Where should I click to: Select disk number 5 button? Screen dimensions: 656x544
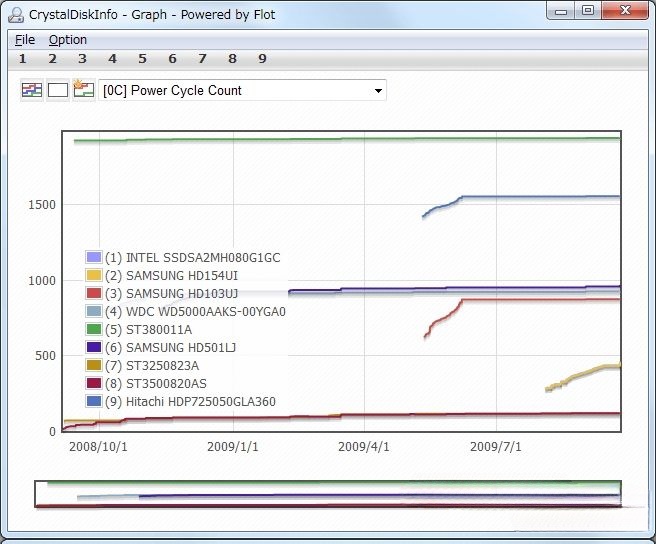(142, 59)
